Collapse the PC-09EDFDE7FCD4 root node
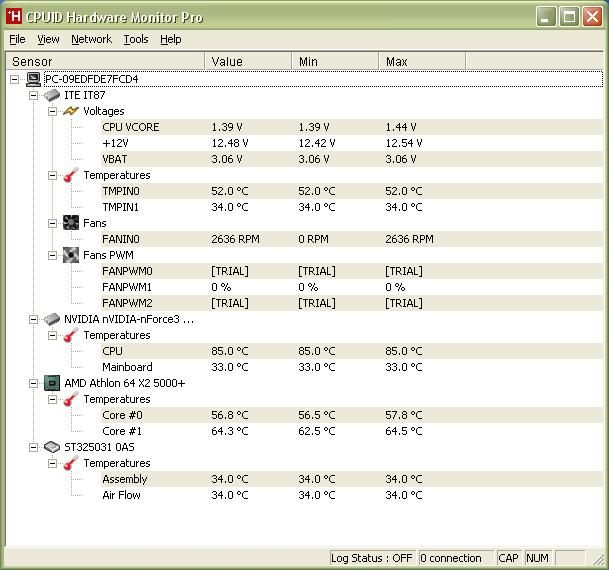The image size is (609, 570). 15,79
